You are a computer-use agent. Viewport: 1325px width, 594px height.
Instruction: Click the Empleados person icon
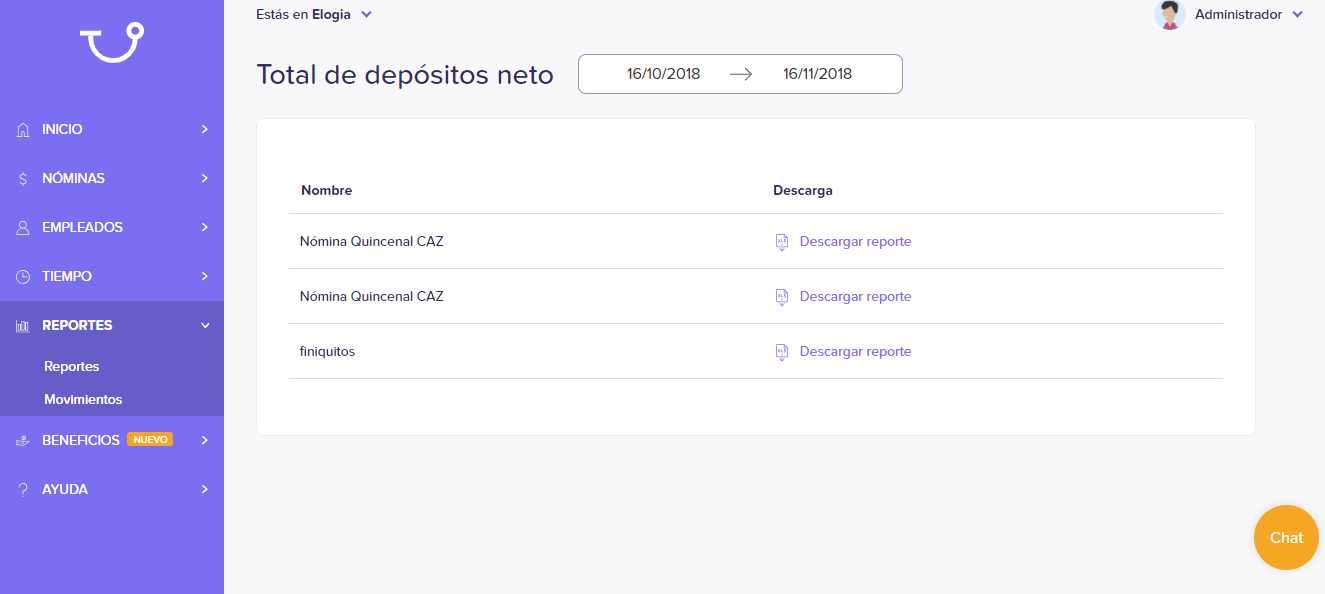point(23,228)
